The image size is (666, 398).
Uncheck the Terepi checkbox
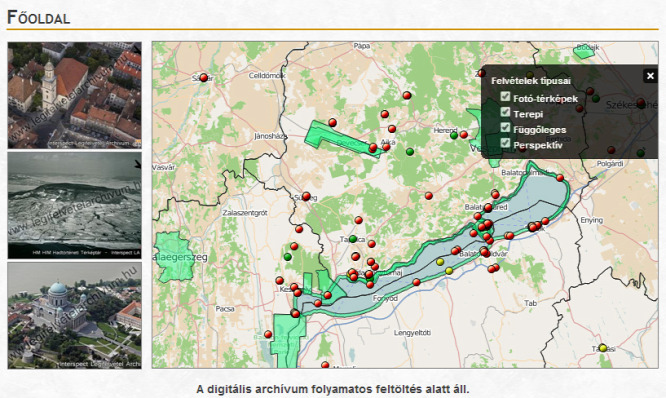click(505, 112)
